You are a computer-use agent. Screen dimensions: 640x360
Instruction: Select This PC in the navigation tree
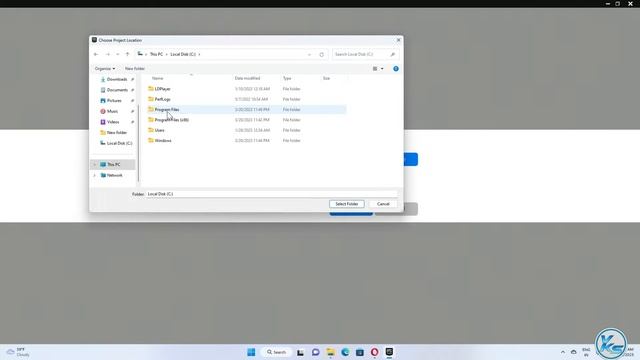(113, 164)
